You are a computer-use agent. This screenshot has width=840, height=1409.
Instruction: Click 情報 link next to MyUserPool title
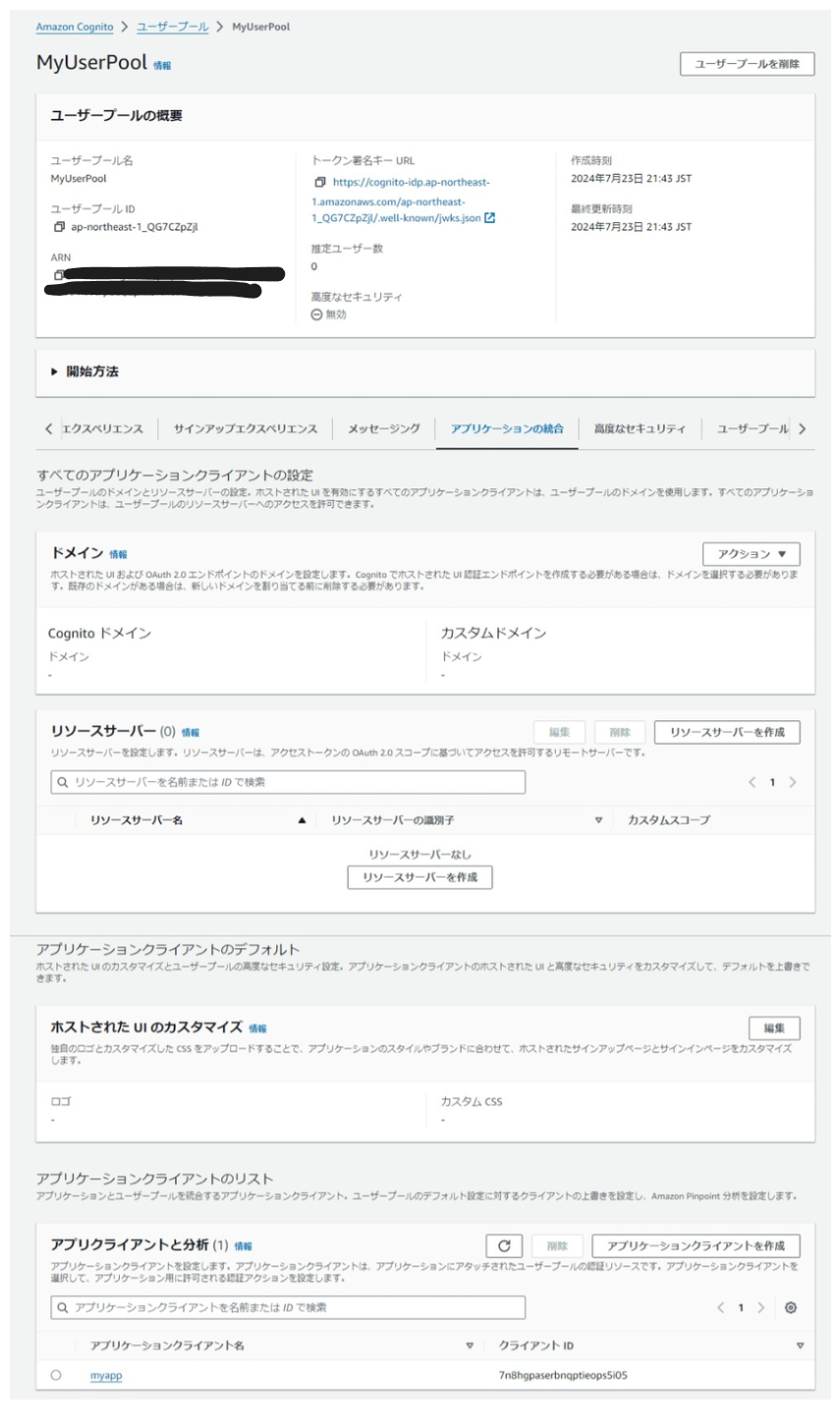click(x=162, y=66)
